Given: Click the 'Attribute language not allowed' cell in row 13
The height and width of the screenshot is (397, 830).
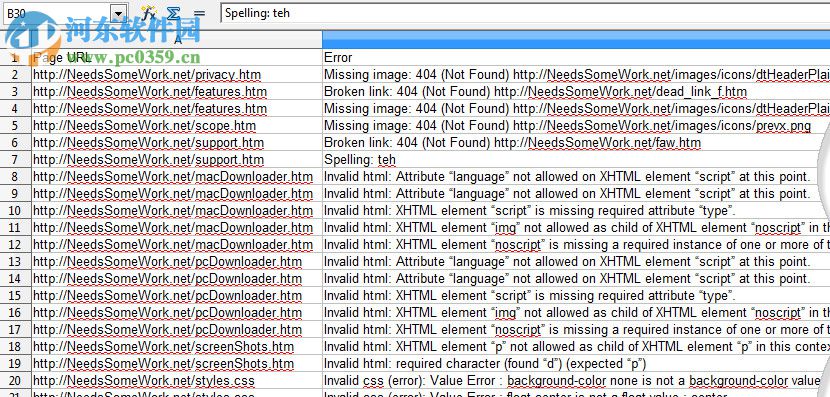Looking at the screenshot, I should [576, 261].
